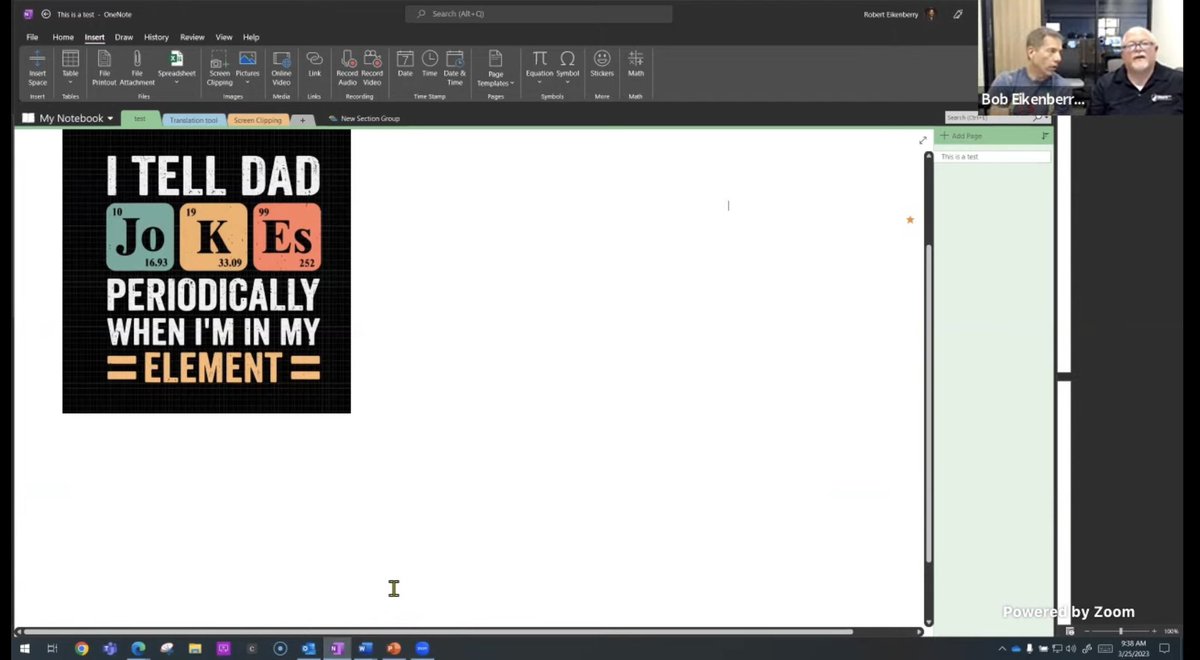Open PowerPoint from the taskbar
Viewport: 1200px width, 660px height.
(x=394, y=648)
